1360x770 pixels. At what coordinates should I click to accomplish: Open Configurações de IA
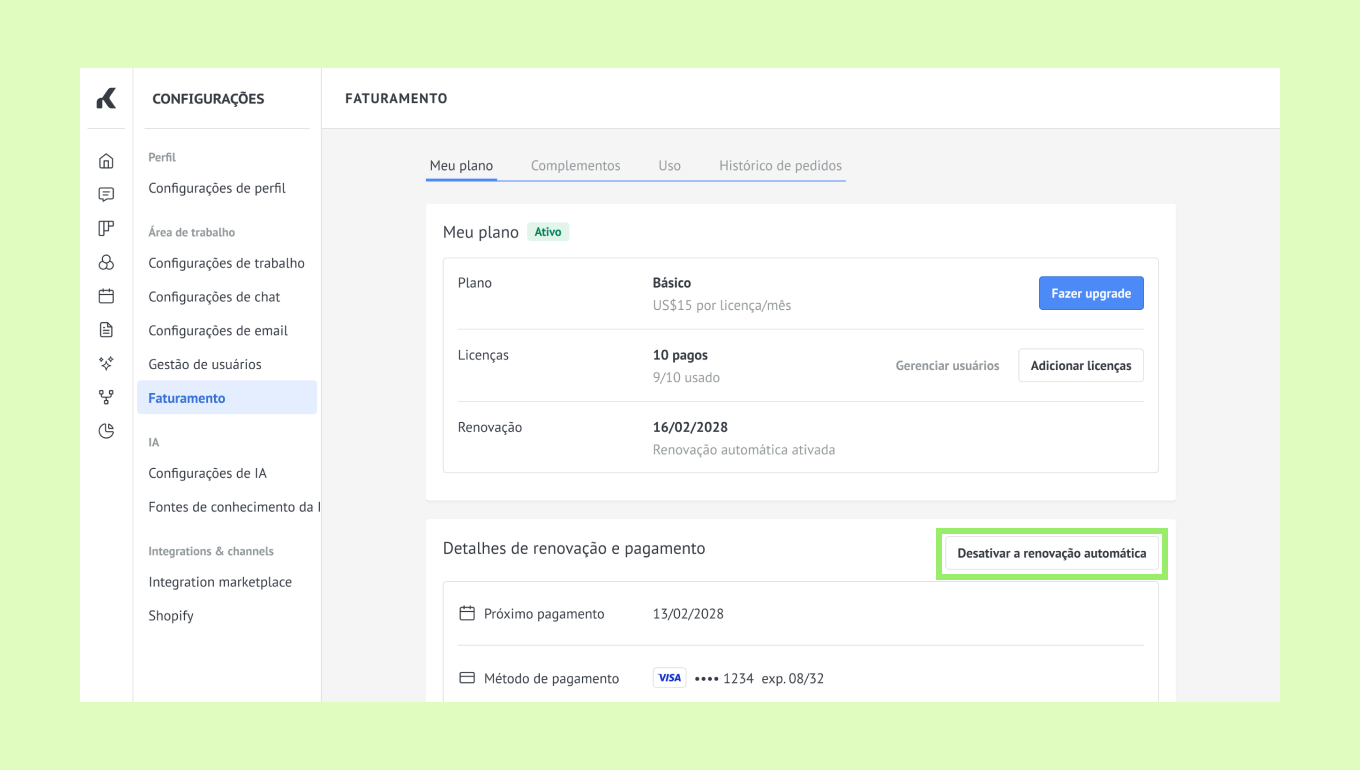pyautogui.click(x=207, y=473)
